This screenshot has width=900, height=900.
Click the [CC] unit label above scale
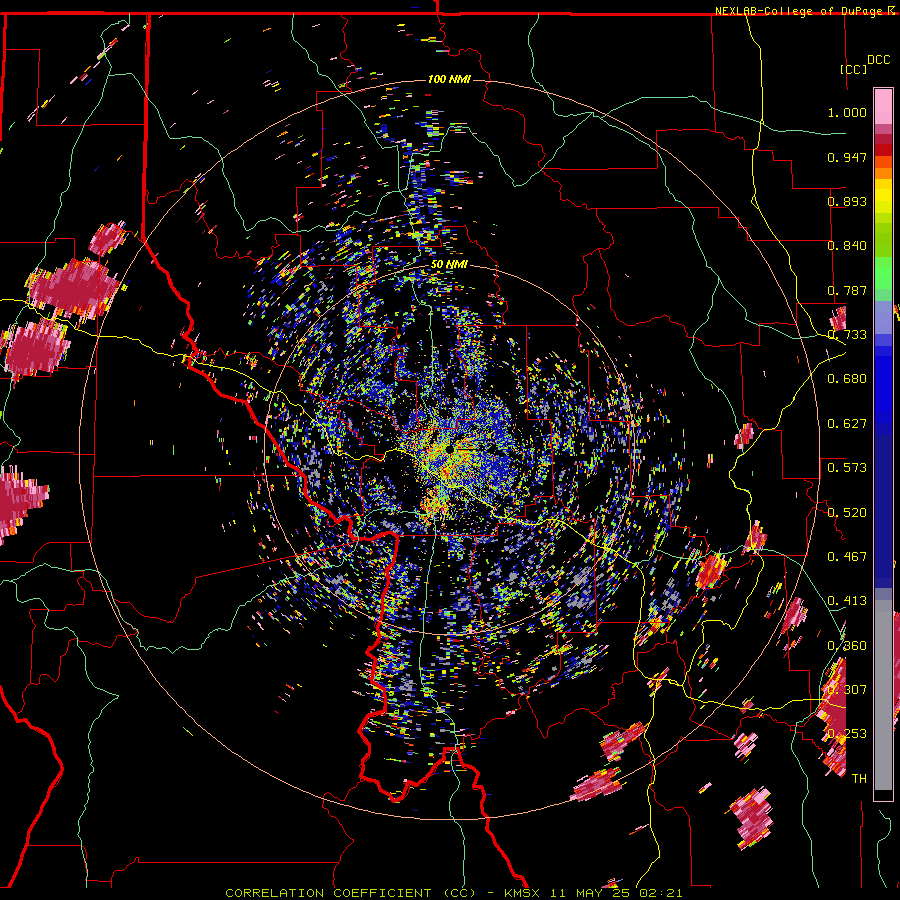(x=853, y=69)
